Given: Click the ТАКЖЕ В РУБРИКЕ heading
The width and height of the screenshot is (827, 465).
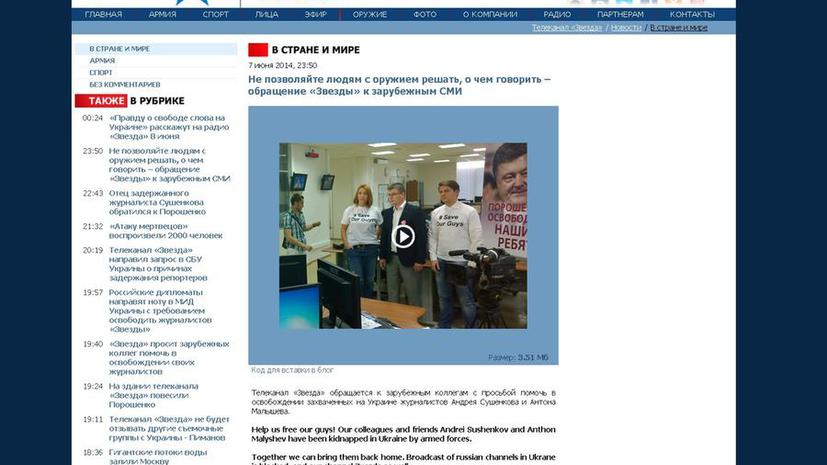Looking at the screenshot, I should pos(130,101).
